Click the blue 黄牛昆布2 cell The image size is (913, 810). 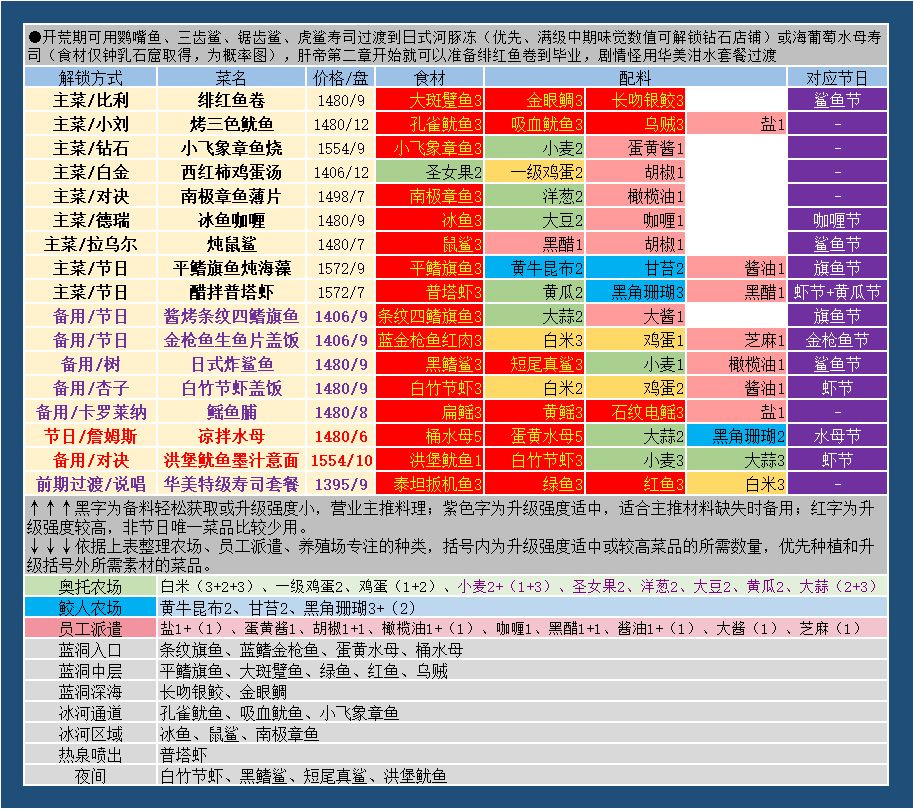pyautogui.click(x=535, y=268)
